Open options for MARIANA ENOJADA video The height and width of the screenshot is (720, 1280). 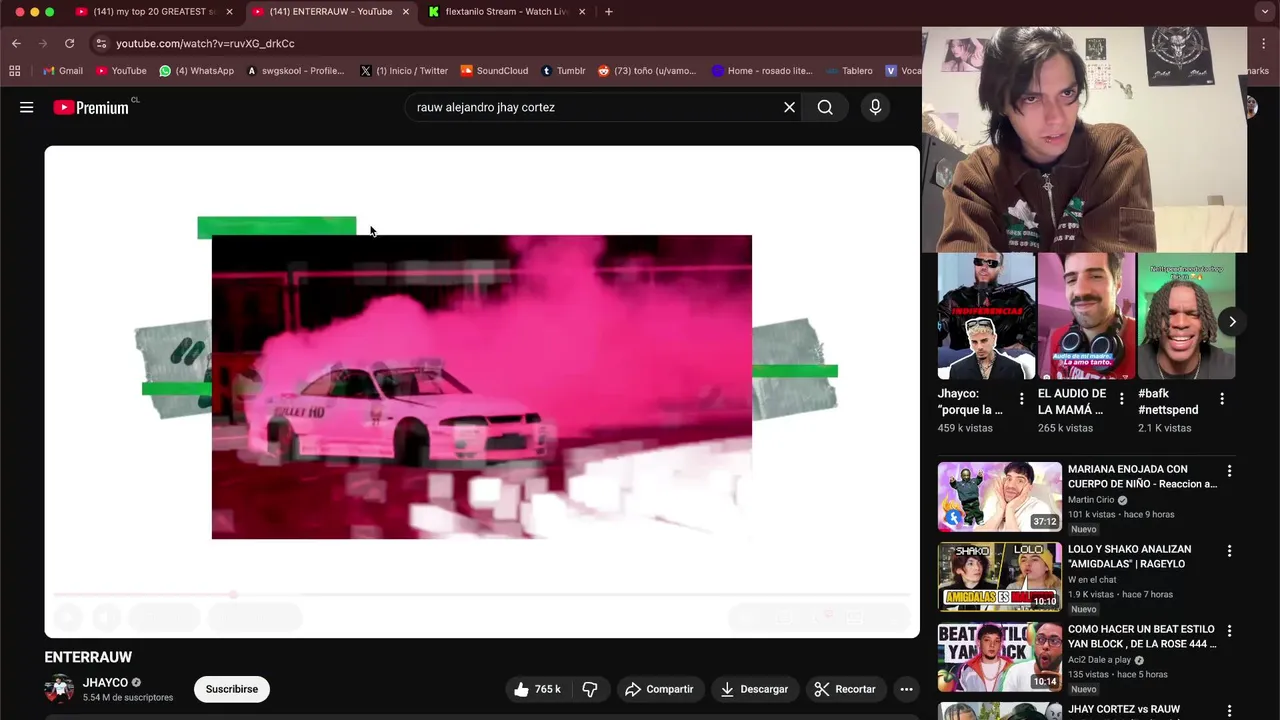coord(1229,471)
